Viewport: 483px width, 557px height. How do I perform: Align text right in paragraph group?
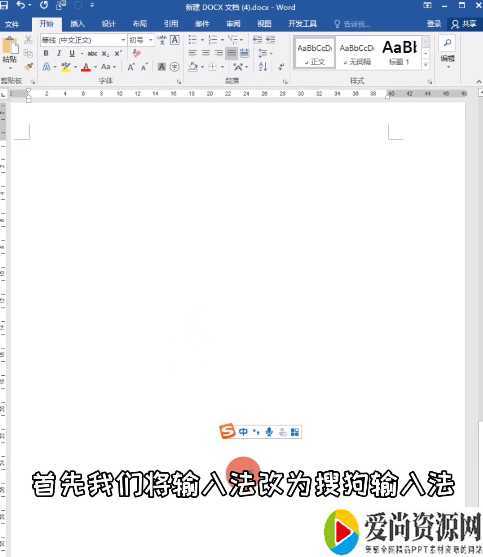(219, 53)
